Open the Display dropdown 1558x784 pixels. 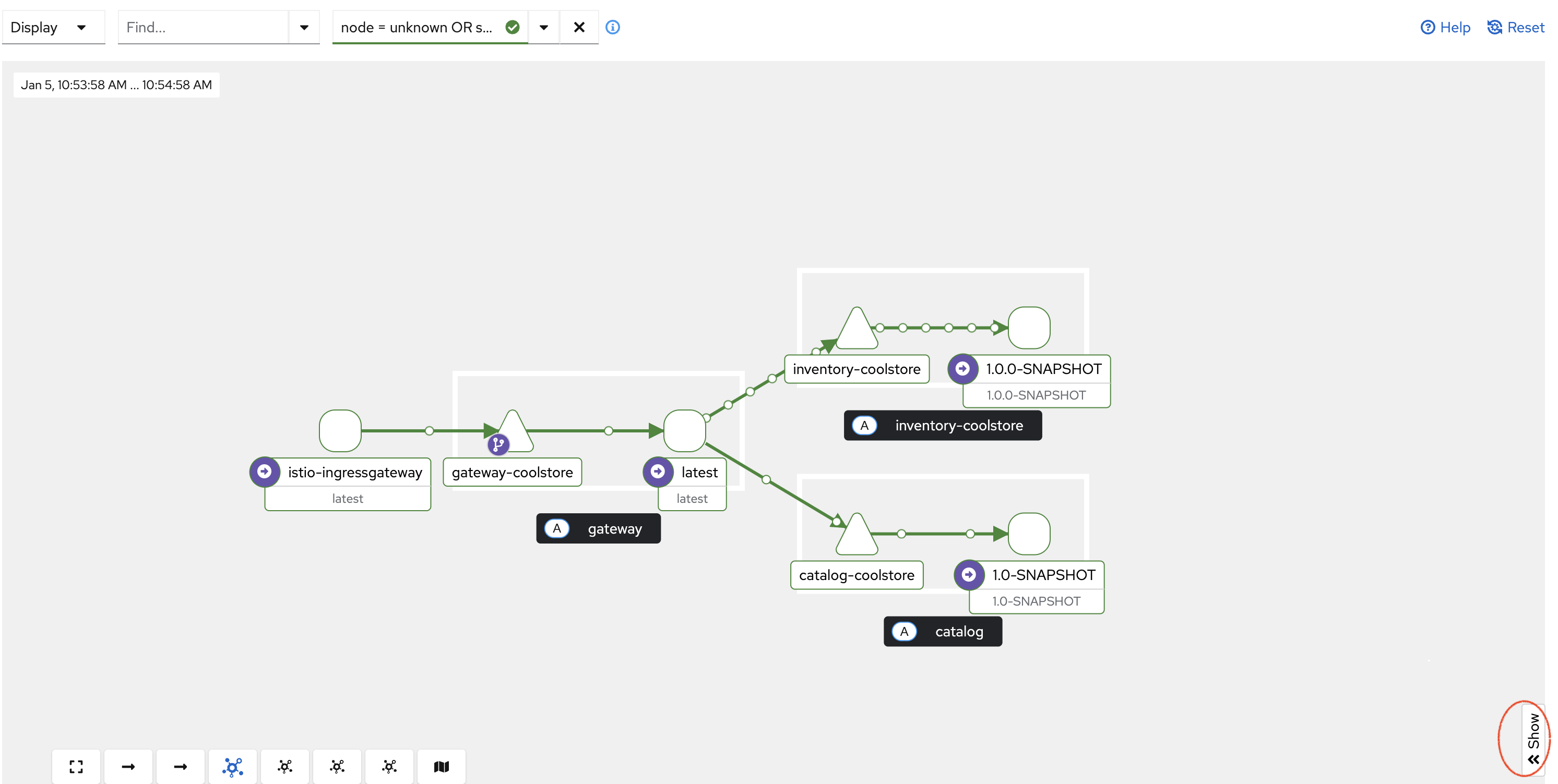tap(53, 27)
